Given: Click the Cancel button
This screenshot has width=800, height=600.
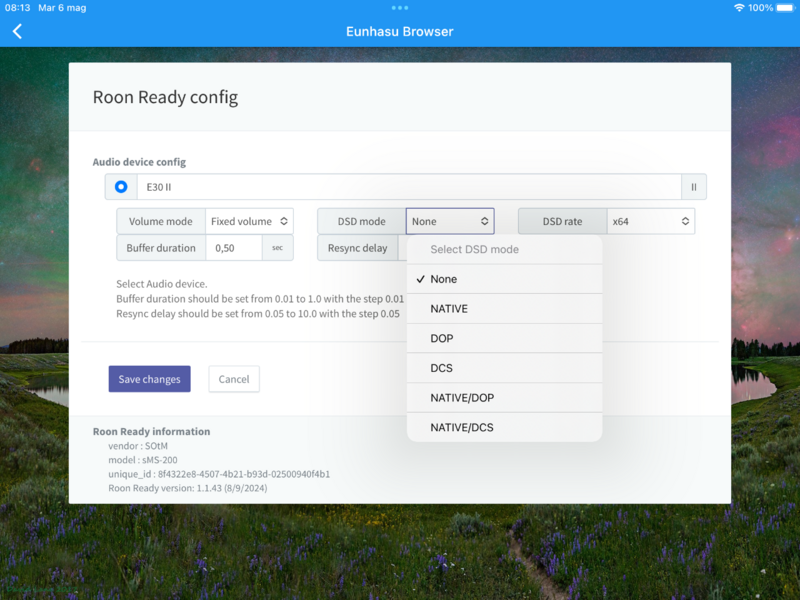Looking at the screenshot, I should (x=234, y=379).
